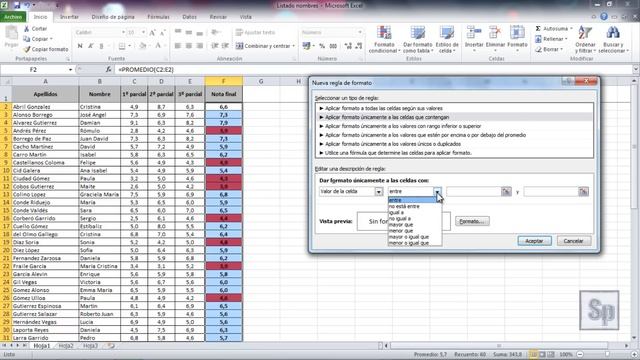640x360 pixels.
Task: Click the Formato... button
Action: [x=472, y=221]
